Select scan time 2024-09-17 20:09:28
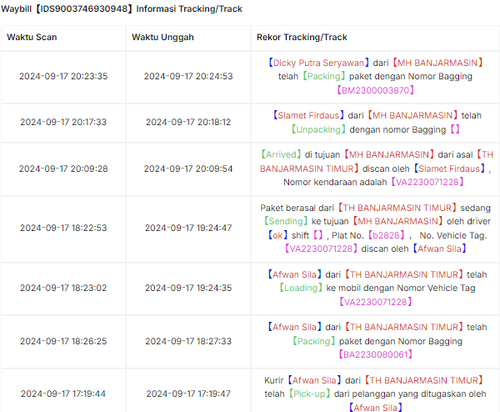The height and width of the screenshot is (412, 500). click(x=63, y=169)
